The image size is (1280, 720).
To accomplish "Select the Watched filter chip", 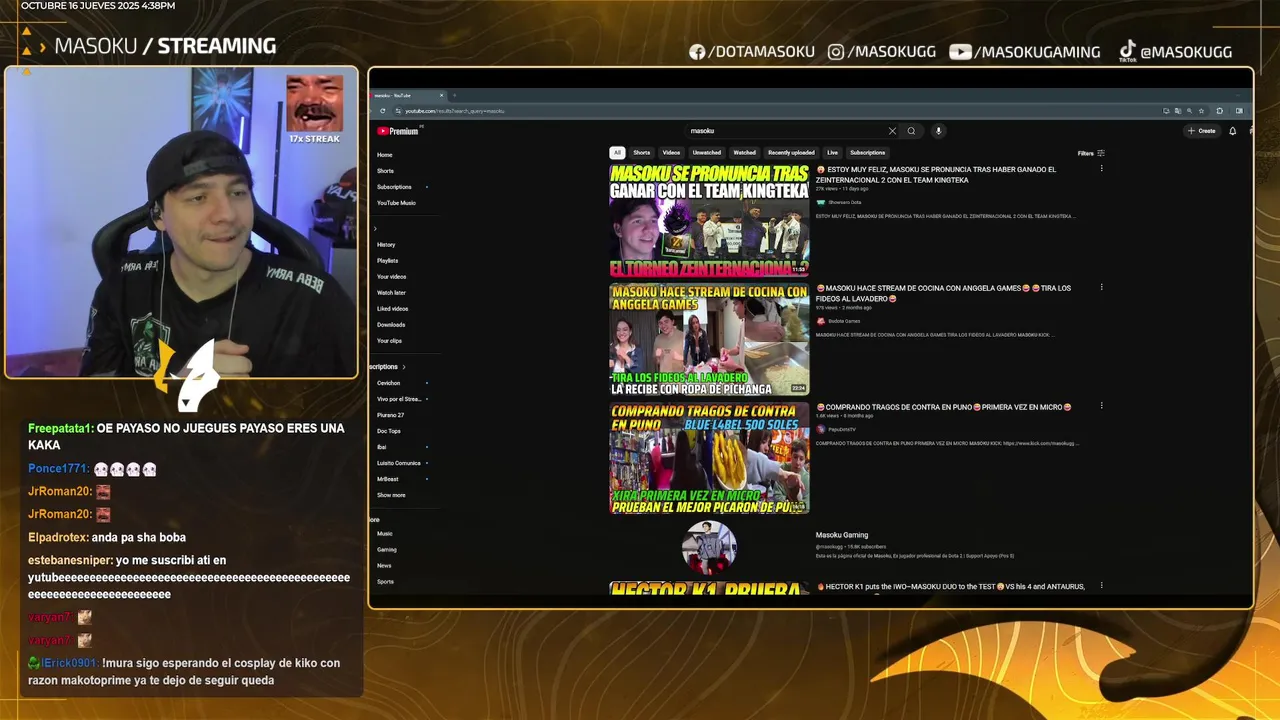I will pyautogui.click(x=745, y=153).
